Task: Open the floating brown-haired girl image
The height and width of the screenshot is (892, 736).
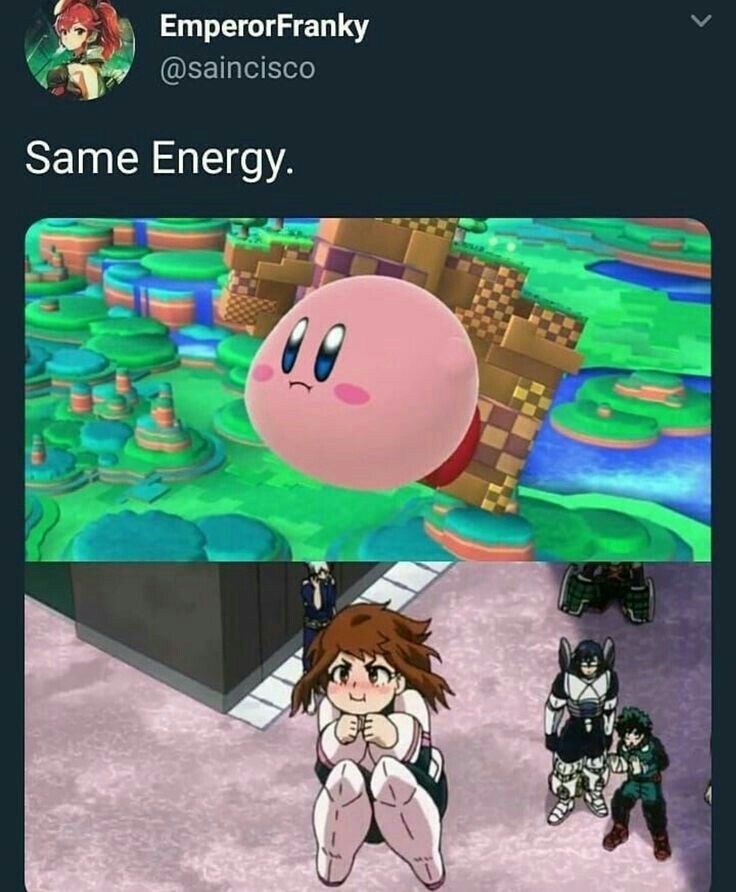Action: (368, 726)
